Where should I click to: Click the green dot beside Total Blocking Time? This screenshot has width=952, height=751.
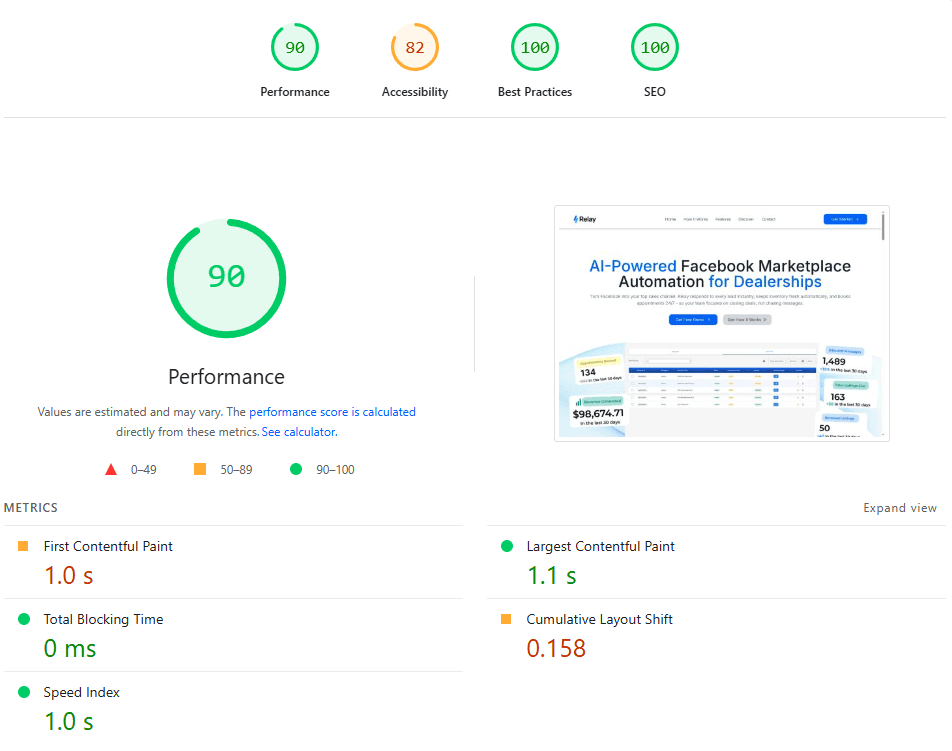click(x=24, y=619)
